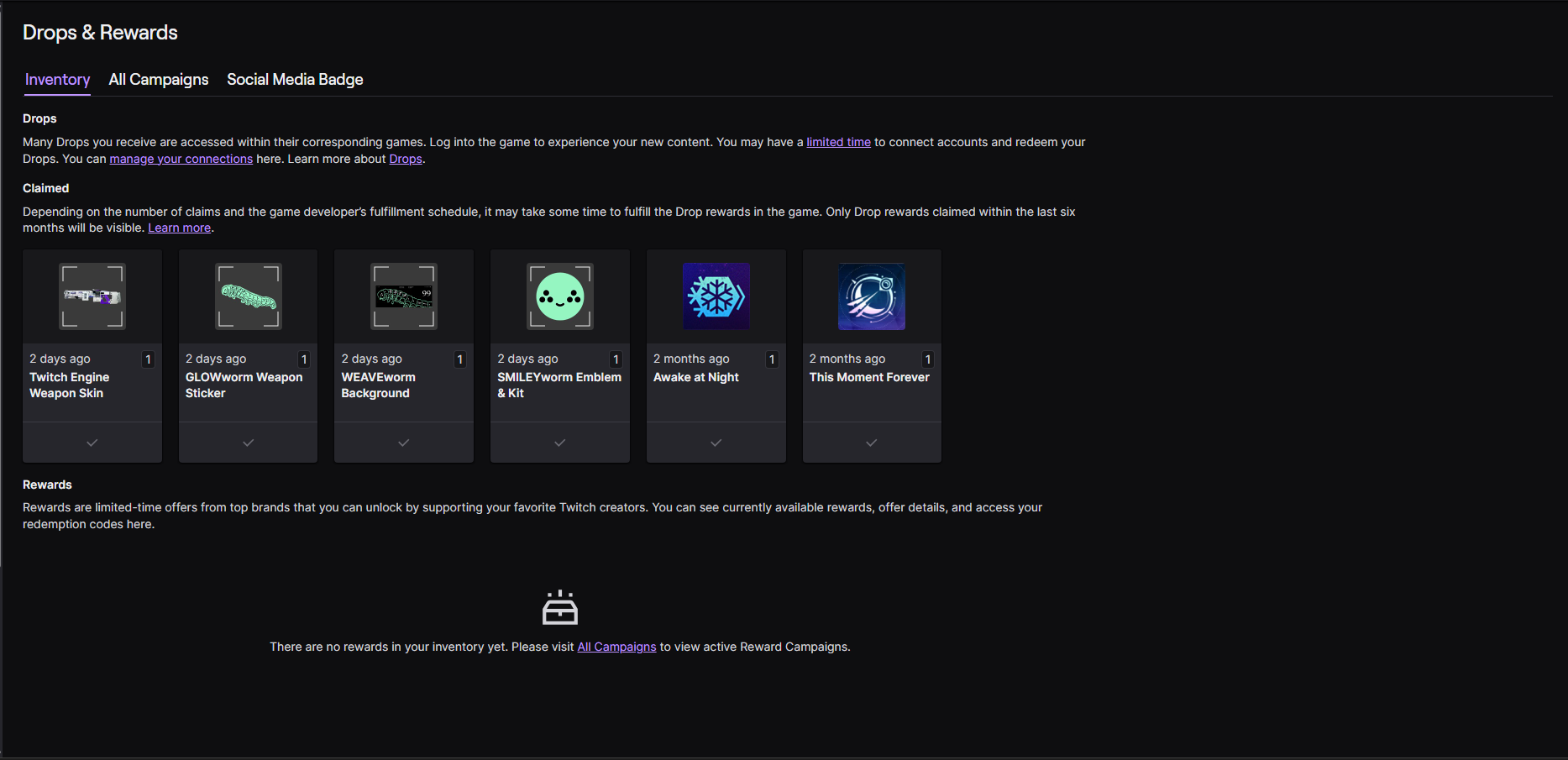The height and width of the screenshot is (760, 1568).
Task: Open All Campaigns link in rewards message
Action: [616, 647]
